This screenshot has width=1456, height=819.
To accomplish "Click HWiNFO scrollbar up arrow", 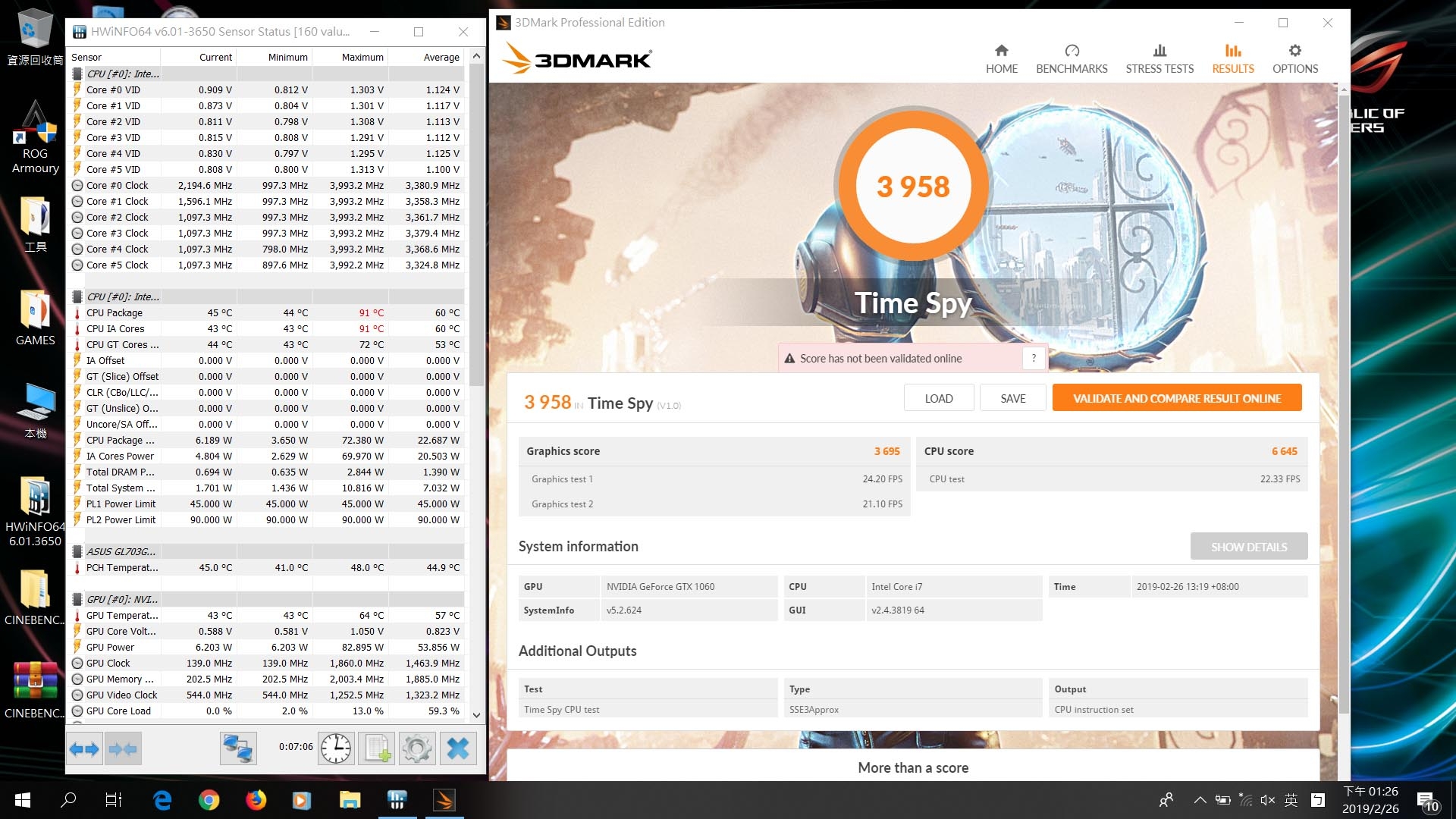I will point(476,56).
